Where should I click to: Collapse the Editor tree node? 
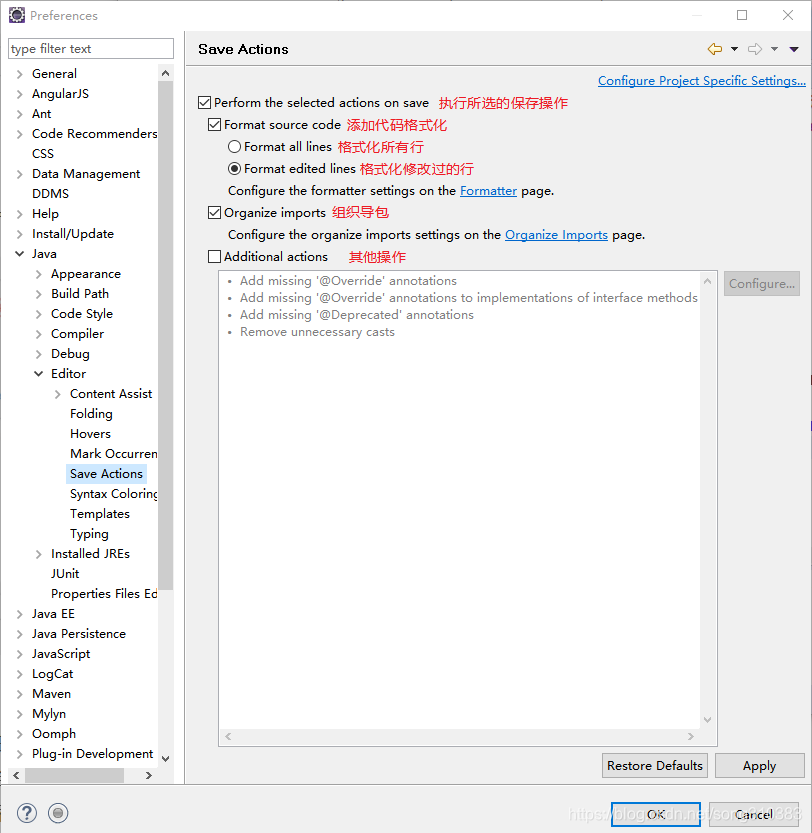click(x=39, y=374)
